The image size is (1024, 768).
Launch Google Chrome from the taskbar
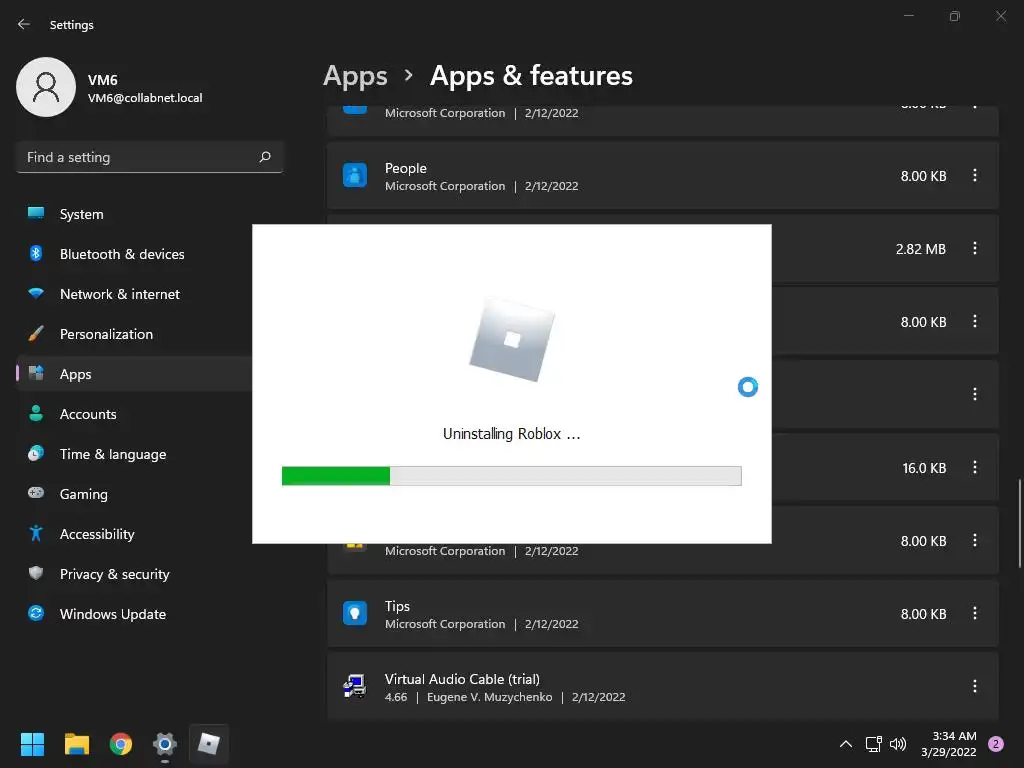coord(121,744)
